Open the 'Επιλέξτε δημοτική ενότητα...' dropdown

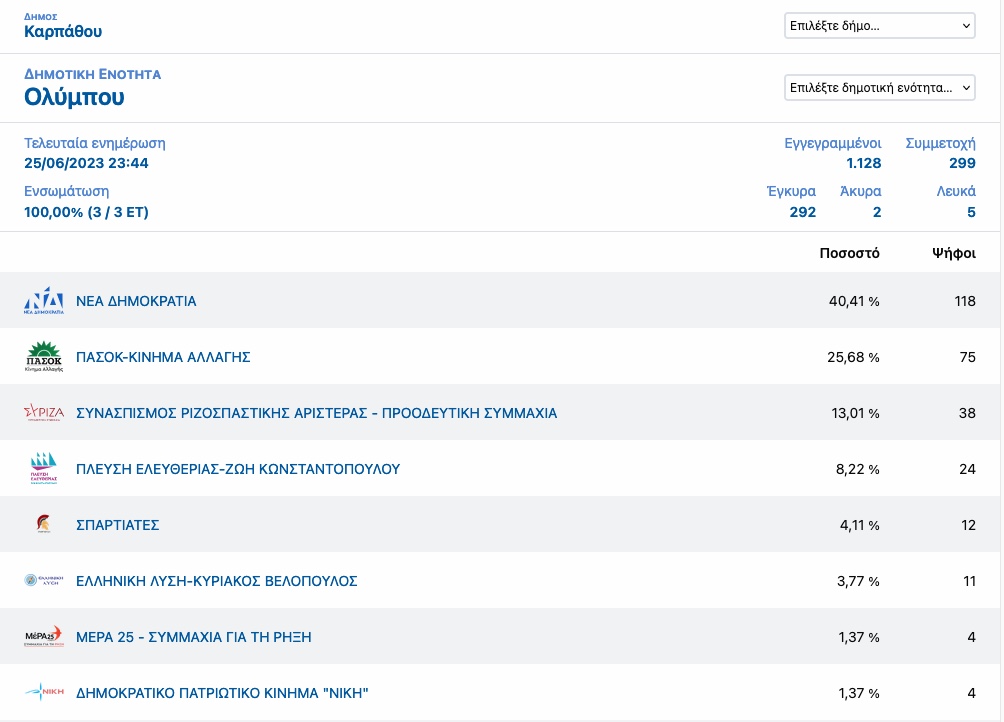point(880,88)
